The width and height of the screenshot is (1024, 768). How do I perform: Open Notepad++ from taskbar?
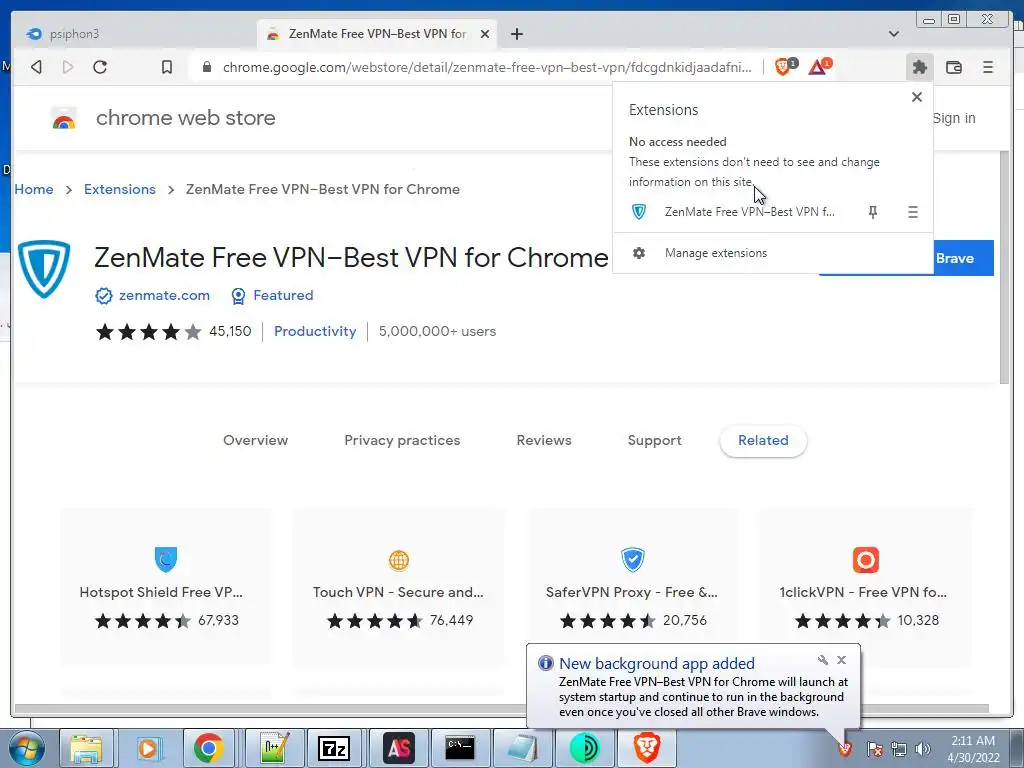click(272, 748)
